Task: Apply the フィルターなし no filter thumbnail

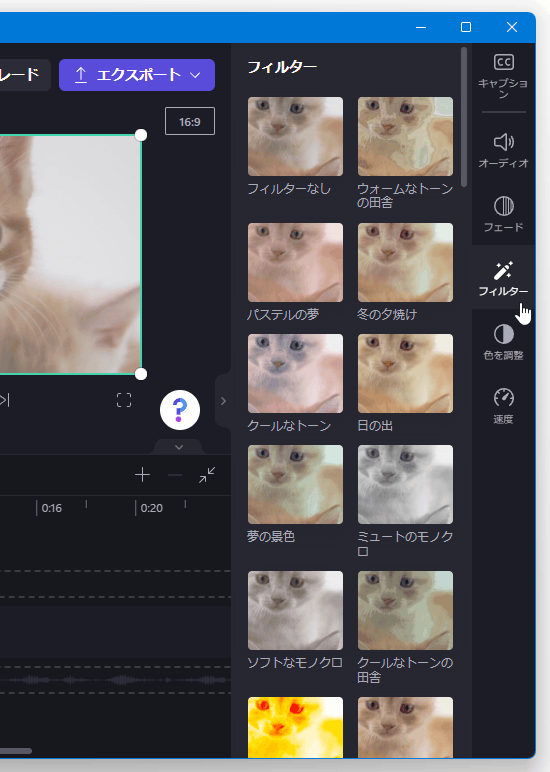Action: (x=295, y=136)
